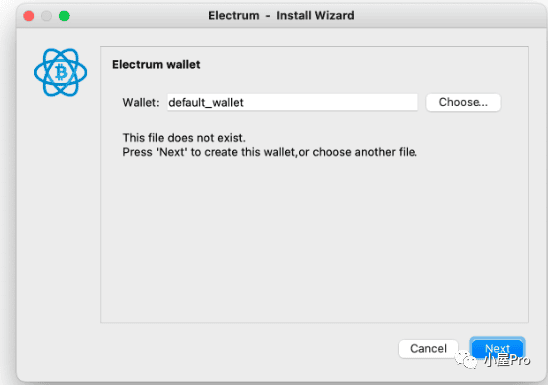Cancel the Install Wizard
This screenshot has height=385, width=548.
click(428, 348)
